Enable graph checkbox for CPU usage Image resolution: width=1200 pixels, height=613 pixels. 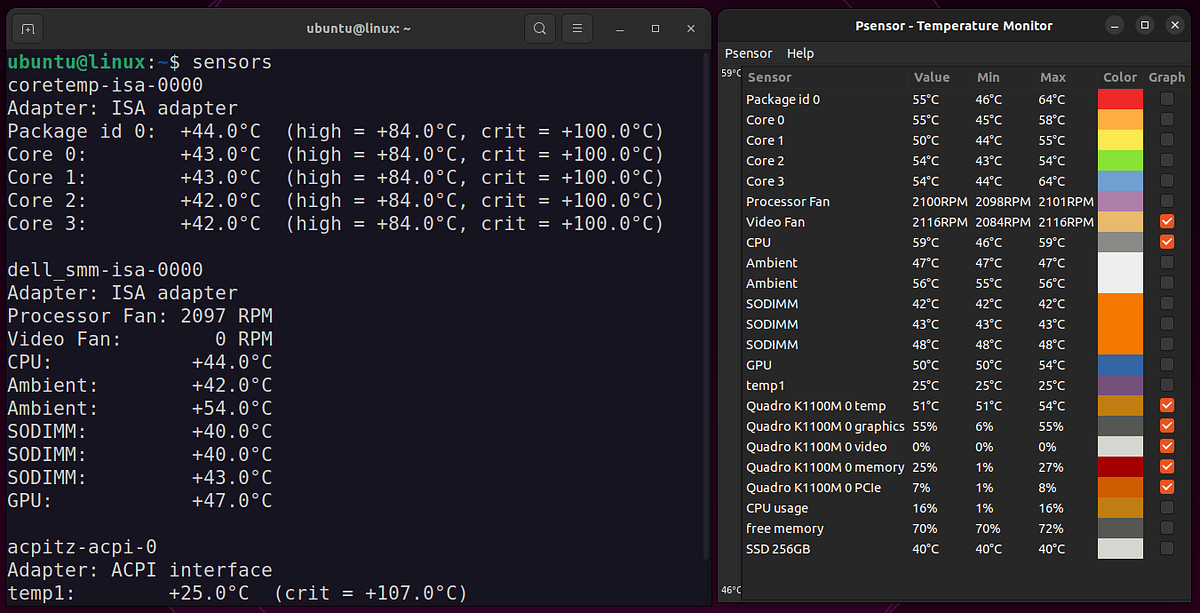(1166, 508)
